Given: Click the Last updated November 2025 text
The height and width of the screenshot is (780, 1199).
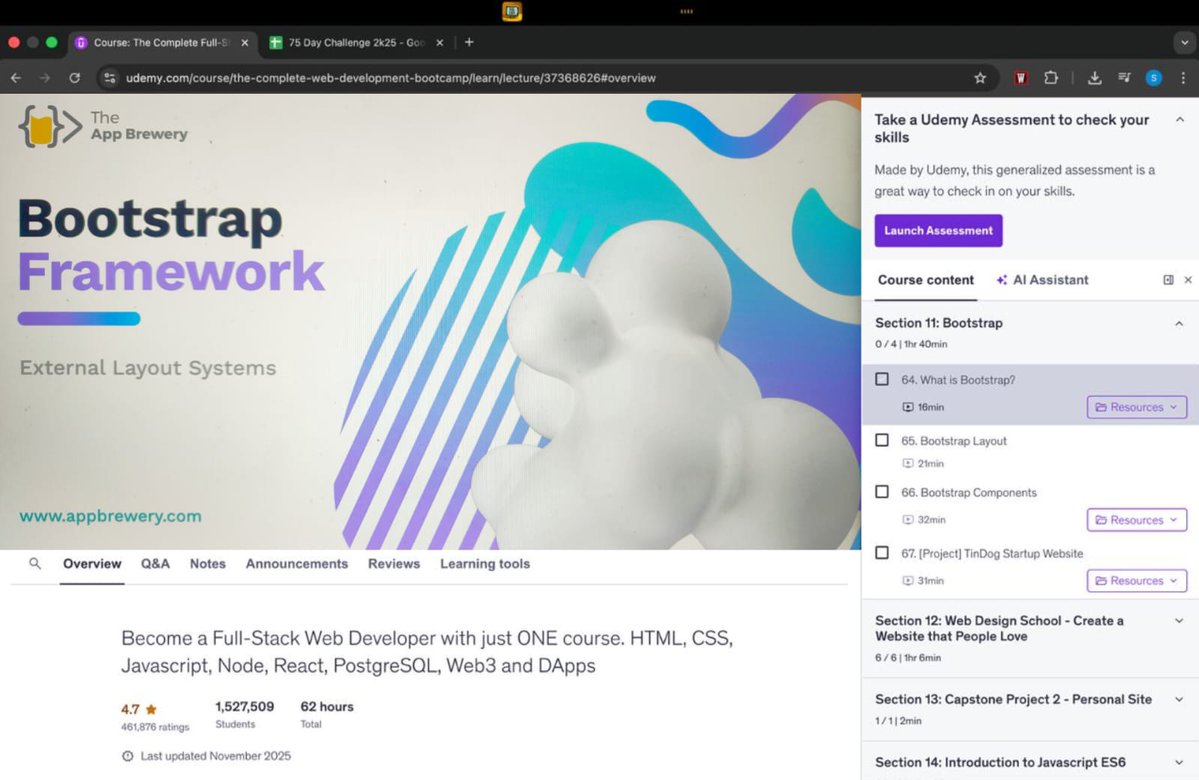Looking at the screenshot, I should pyautogui.click(x=216, y=756).
